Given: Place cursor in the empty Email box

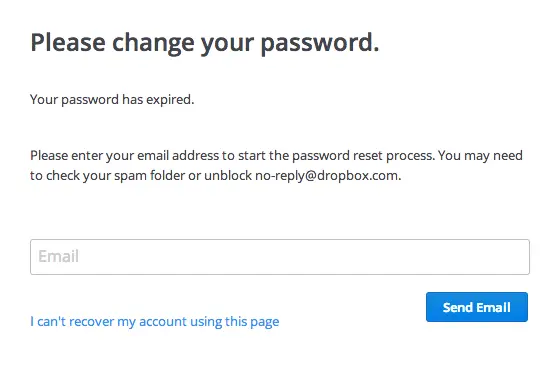Looking at the screenshot, I should (280, 257).
